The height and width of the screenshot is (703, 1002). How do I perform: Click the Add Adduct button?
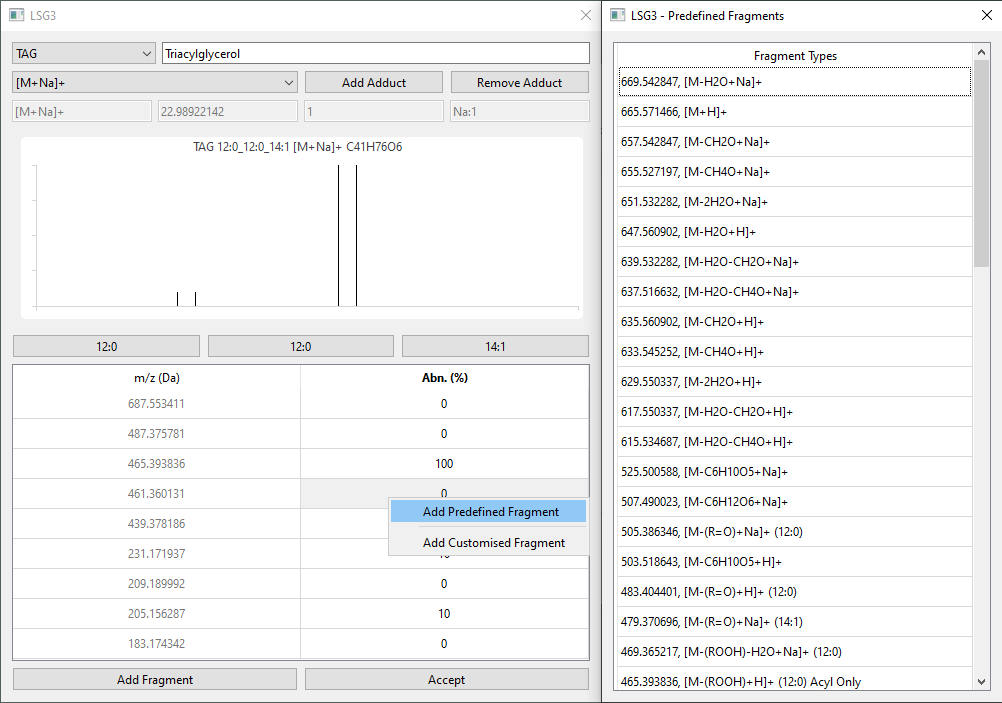(374, 82)
